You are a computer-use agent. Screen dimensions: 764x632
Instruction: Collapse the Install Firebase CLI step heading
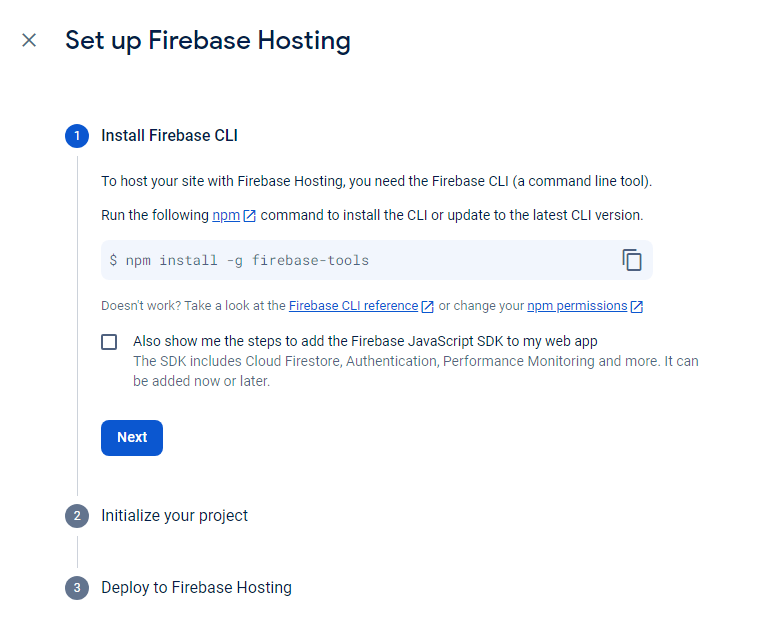(169, 136)
